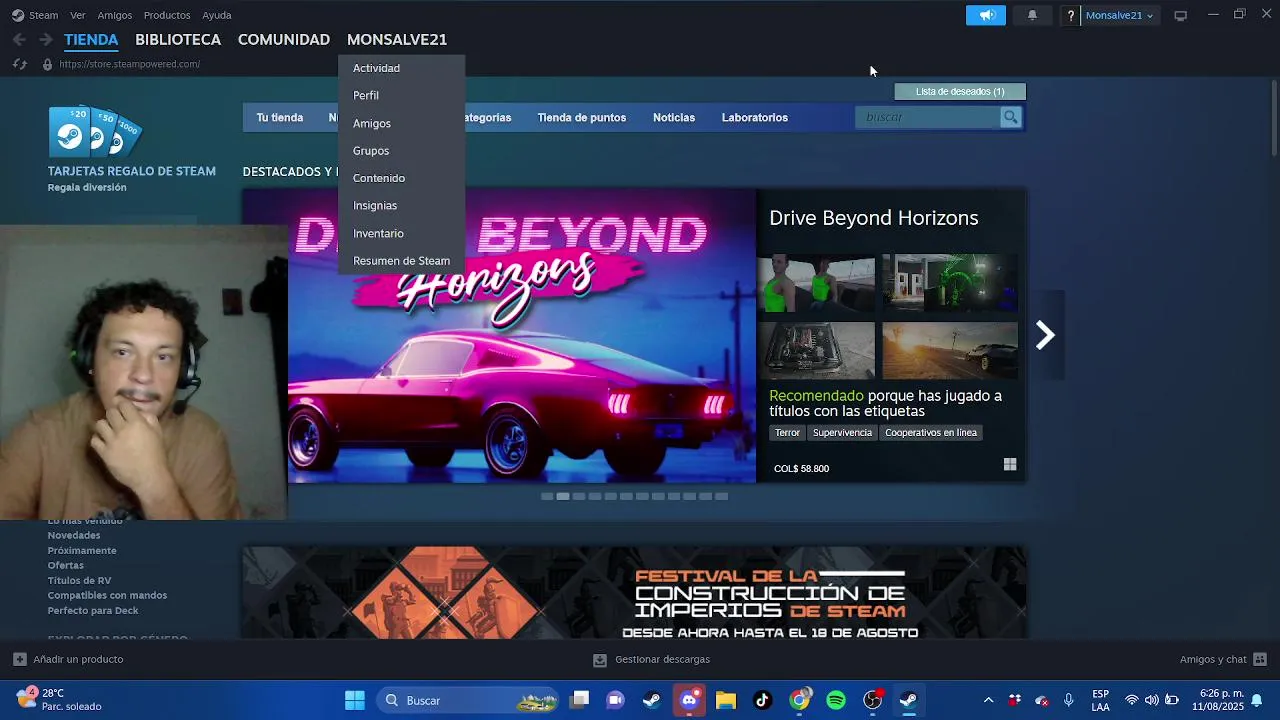The image size is (1280, 720).
Task: Click the page vertical scrollbar
Action: [x=1274, y=116]
